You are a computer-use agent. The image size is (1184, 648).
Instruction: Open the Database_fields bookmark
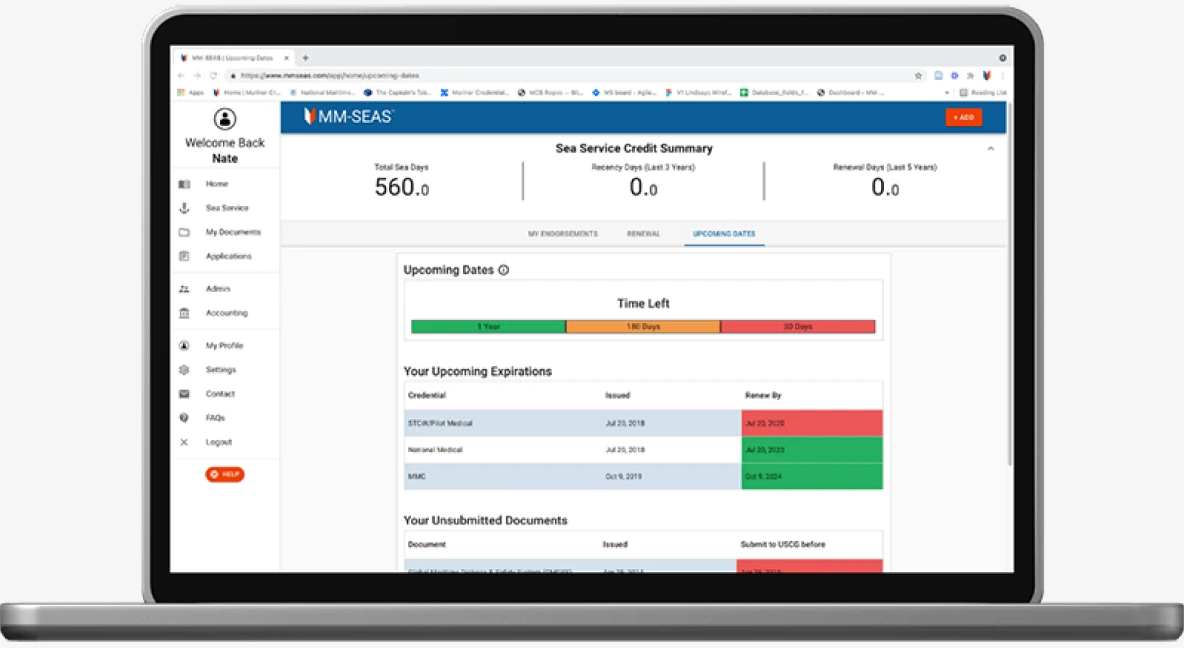[x=774, y=93]
